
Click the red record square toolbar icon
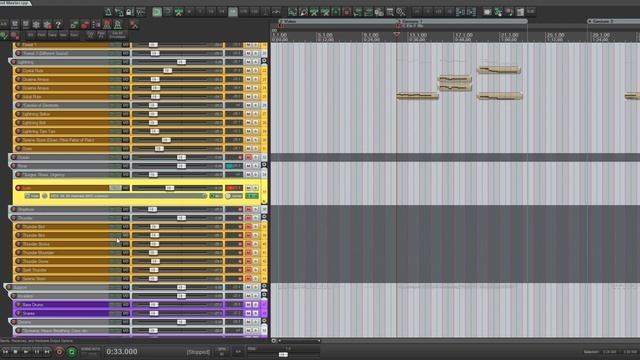point(347,12)
